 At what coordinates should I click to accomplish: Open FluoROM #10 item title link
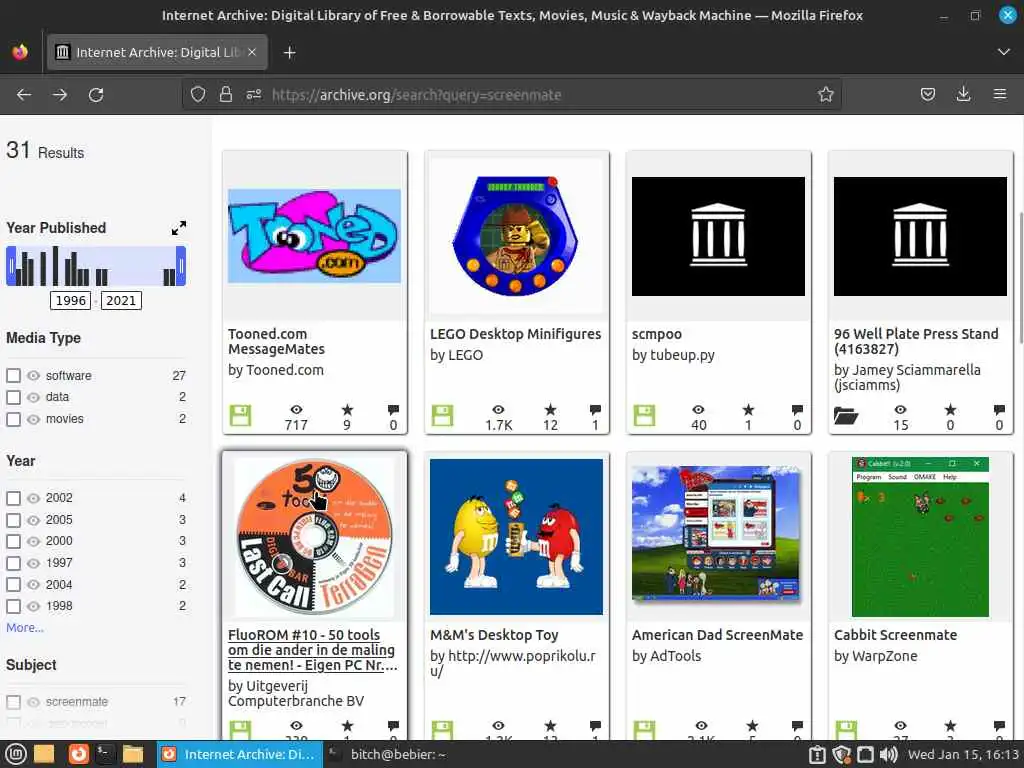(312, 650)
